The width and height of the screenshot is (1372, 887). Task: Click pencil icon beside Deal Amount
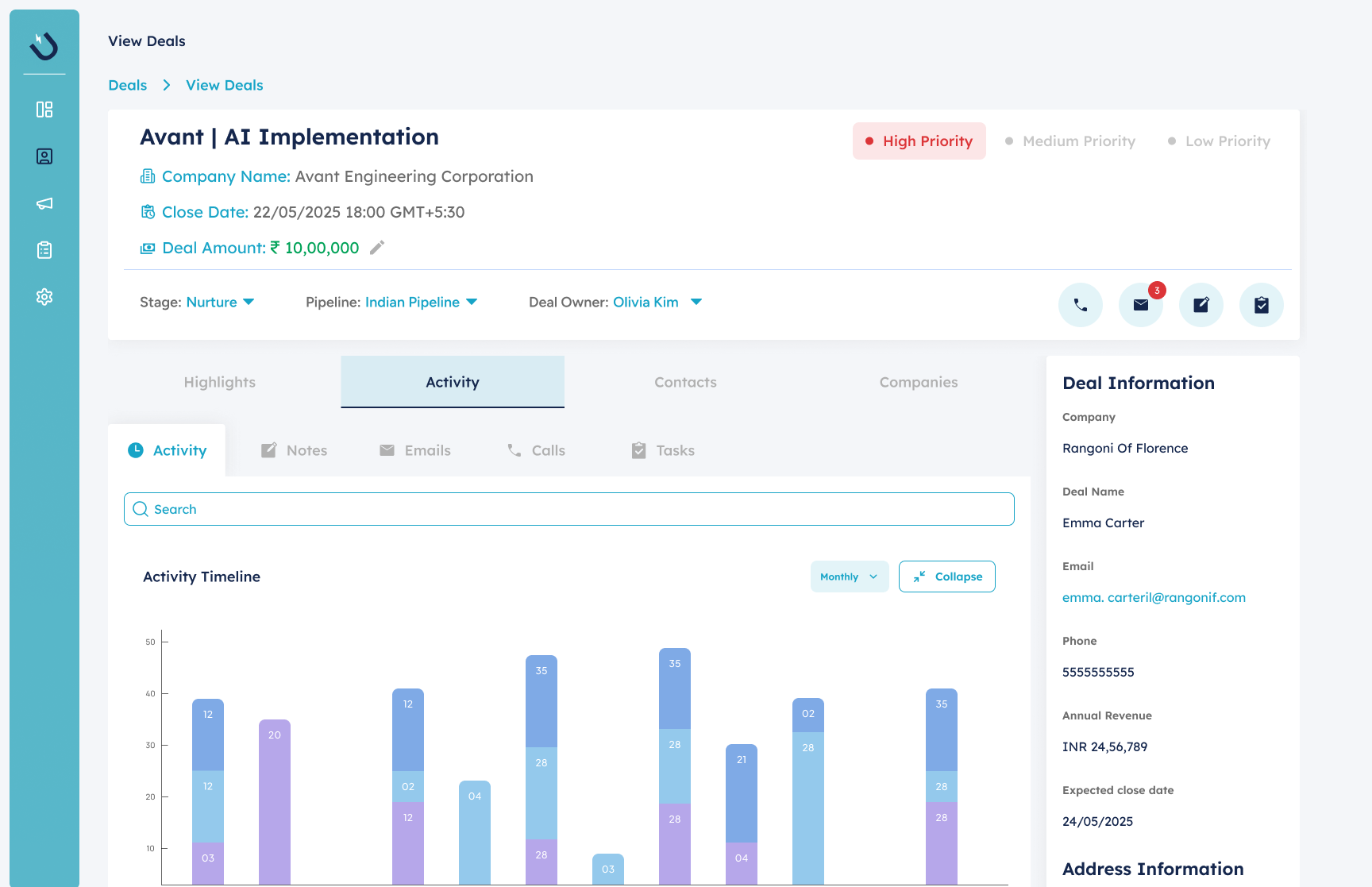(377, 248)
